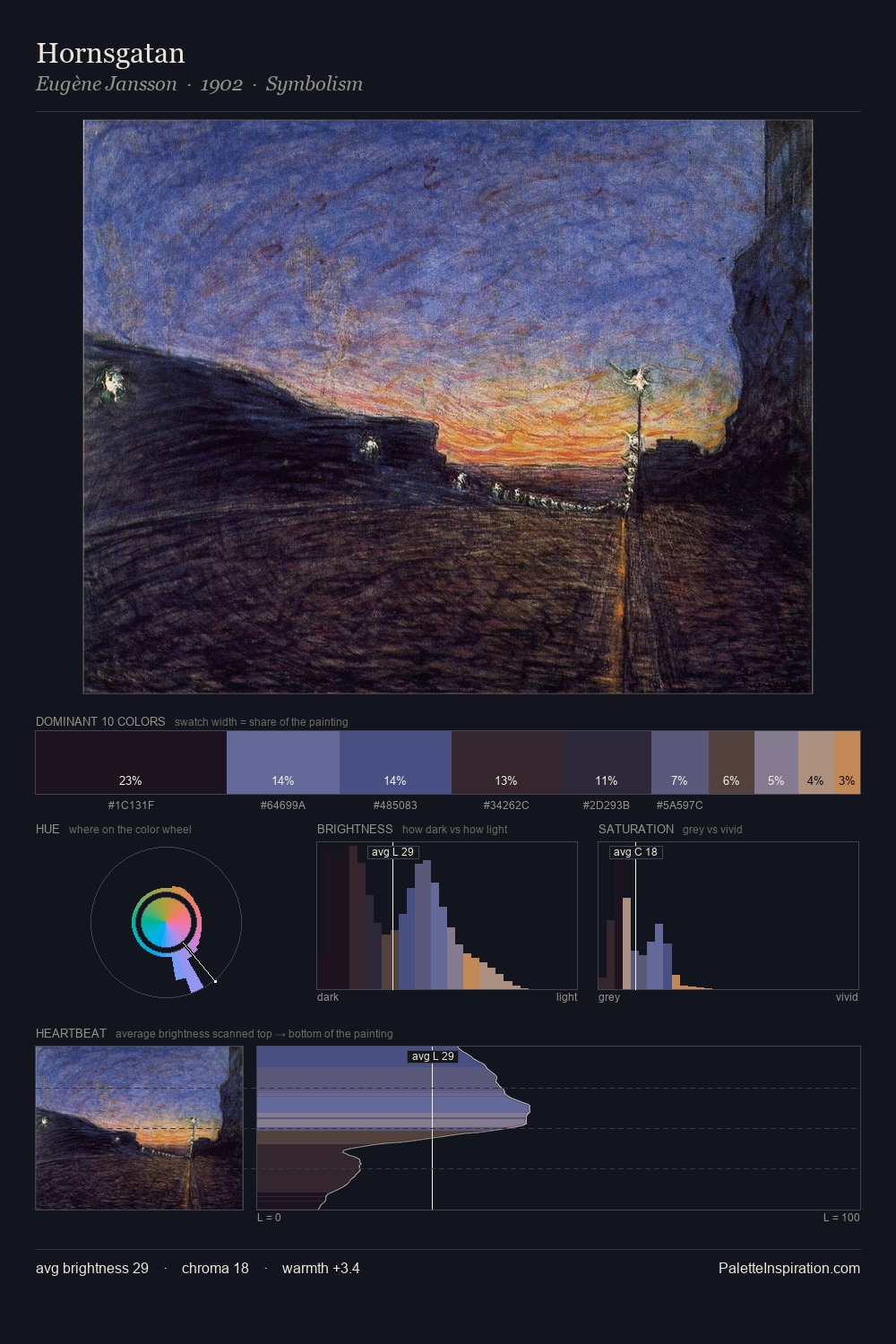Image resolution: width=896 pixels, height=1344 pixels.
Task: Click the year 1902
Action: 221,84
